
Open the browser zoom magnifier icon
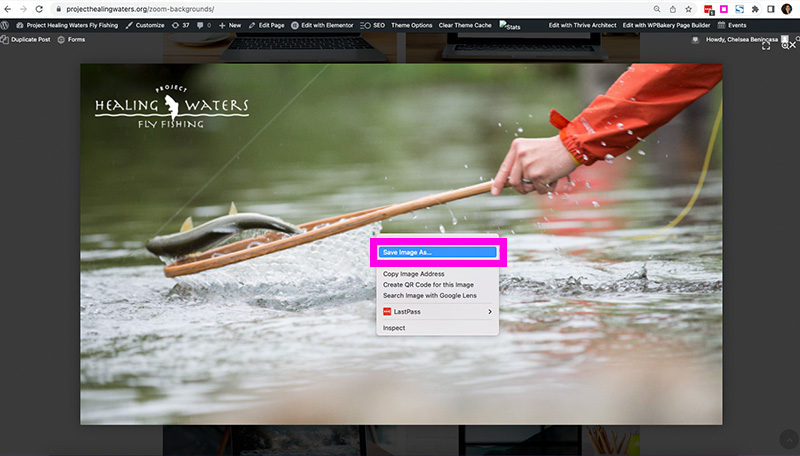coord(657,9)
